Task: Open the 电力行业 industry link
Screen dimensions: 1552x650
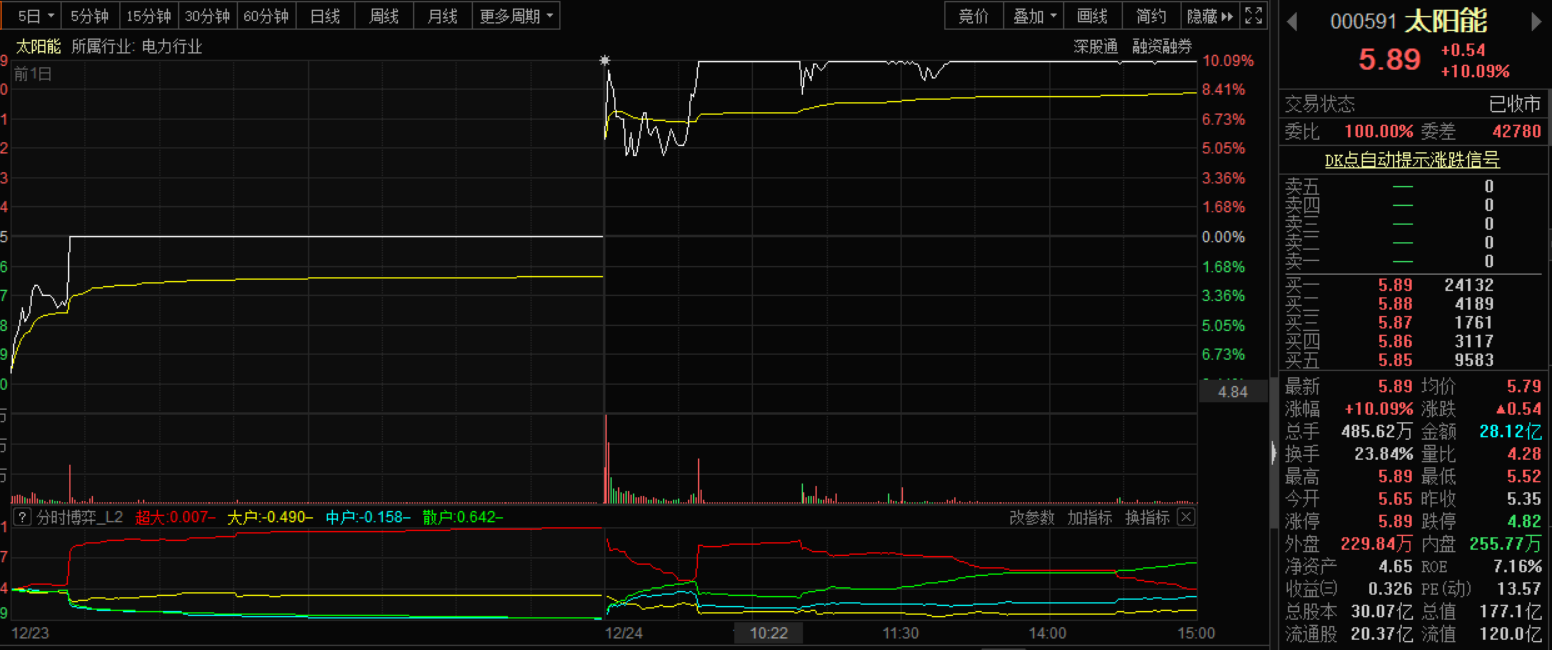Action: pyautogui.click(x=172, y=46)
